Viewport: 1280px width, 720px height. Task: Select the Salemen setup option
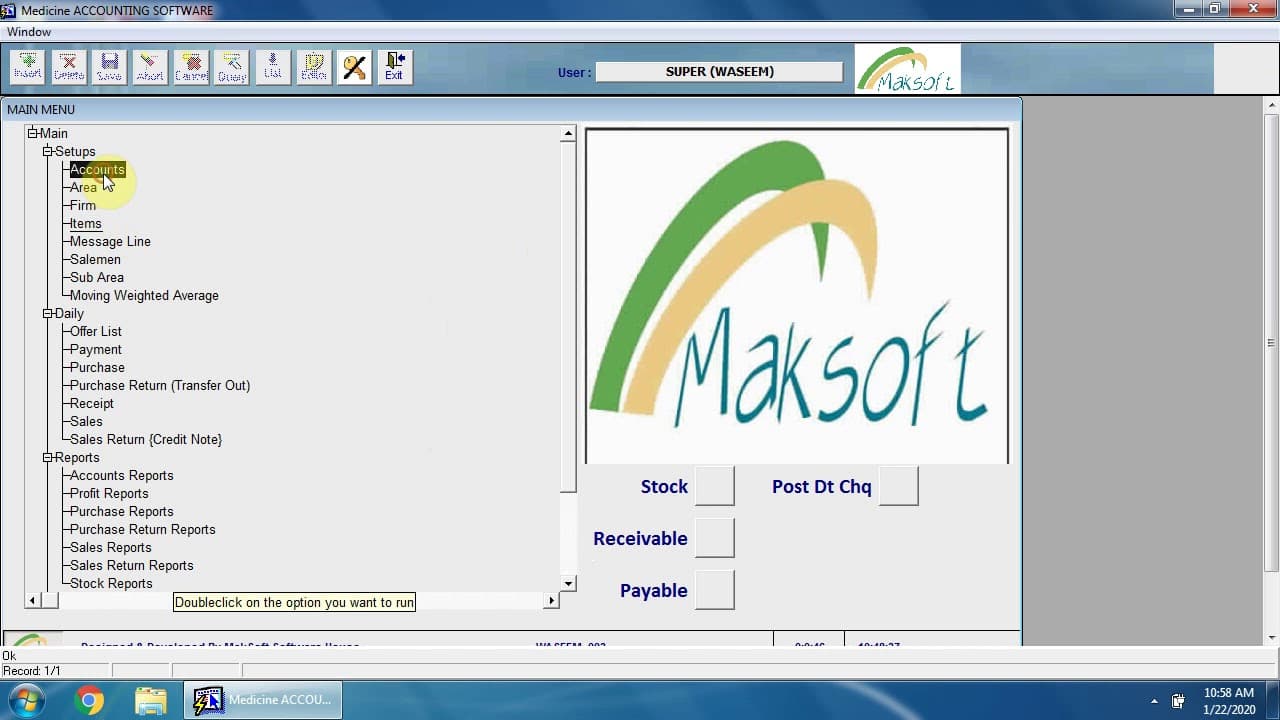(95, 259)
